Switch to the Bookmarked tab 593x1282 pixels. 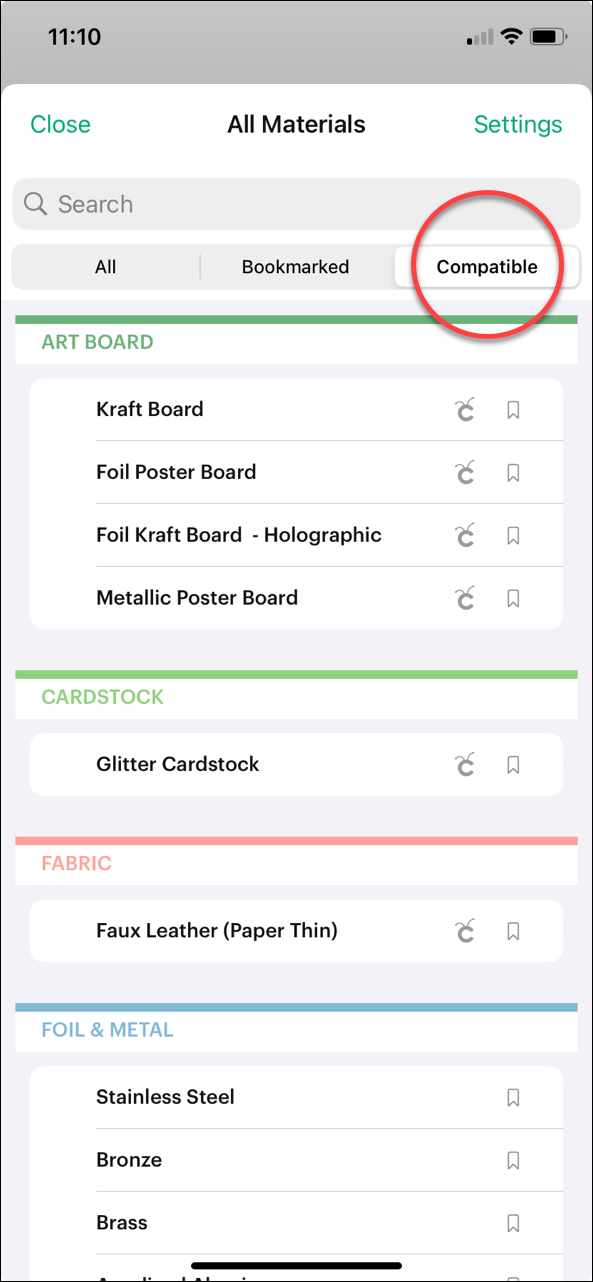coord(295,266)
